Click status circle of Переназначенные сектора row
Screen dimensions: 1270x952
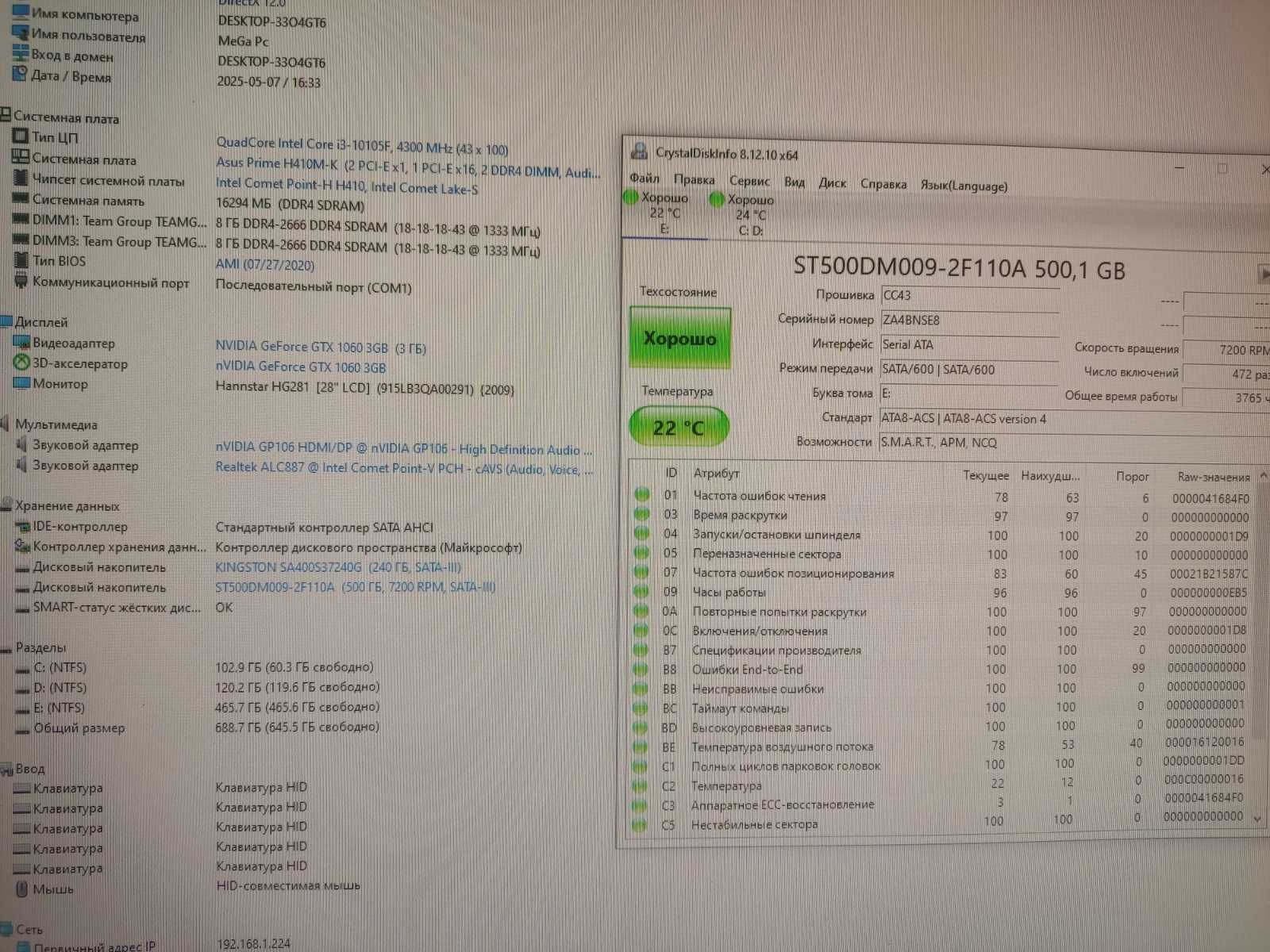[641, 553]
